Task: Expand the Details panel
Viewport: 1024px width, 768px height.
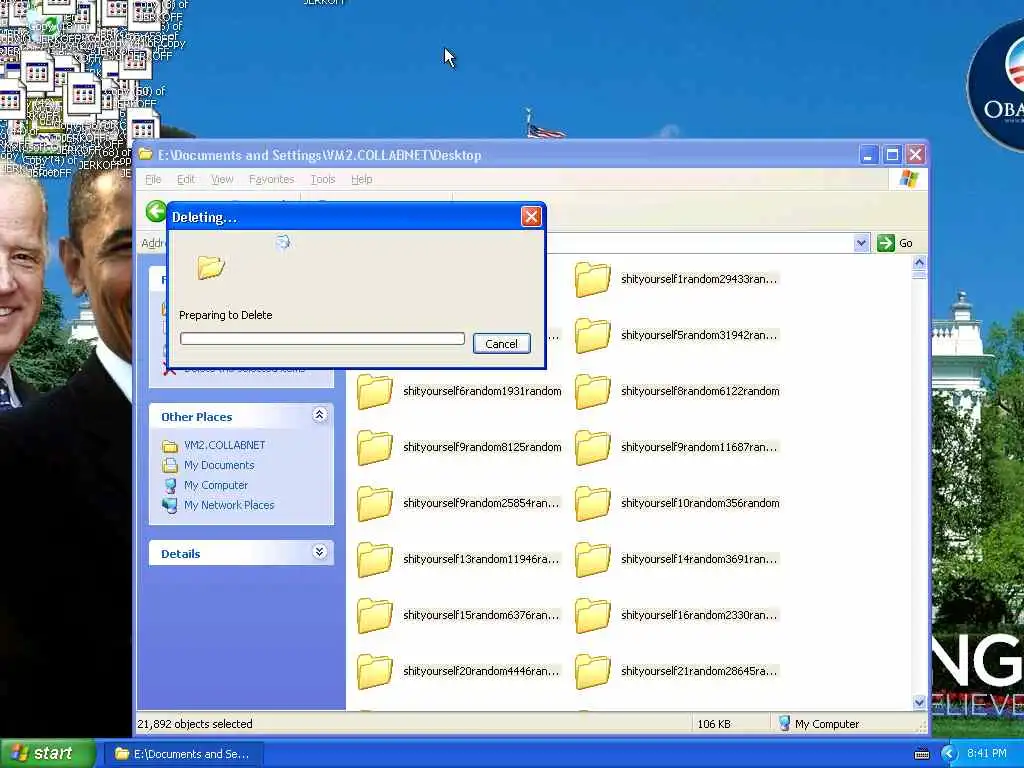Action: point(319,552)
